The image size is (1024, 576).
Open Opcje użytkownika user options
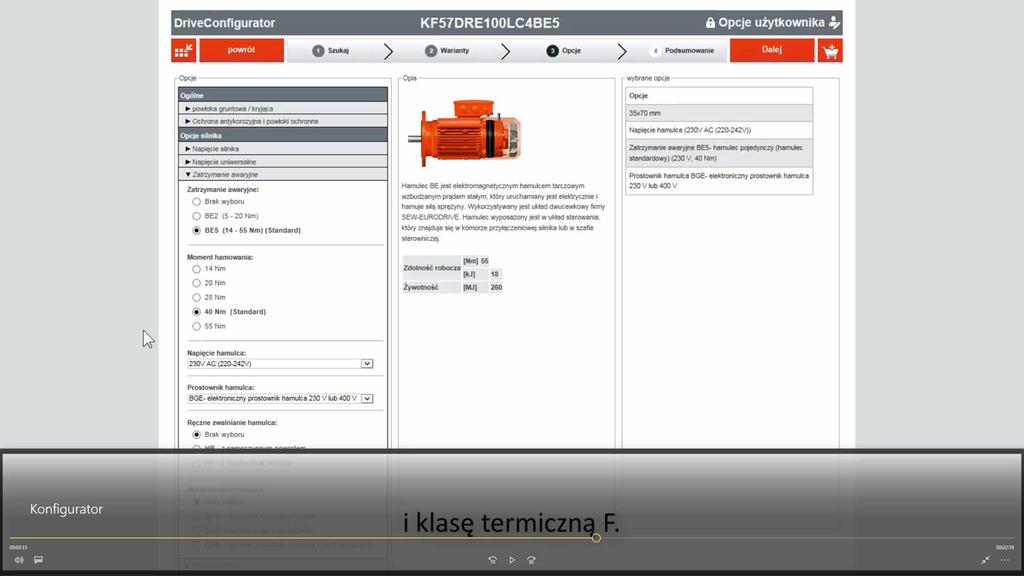(771, 23)
